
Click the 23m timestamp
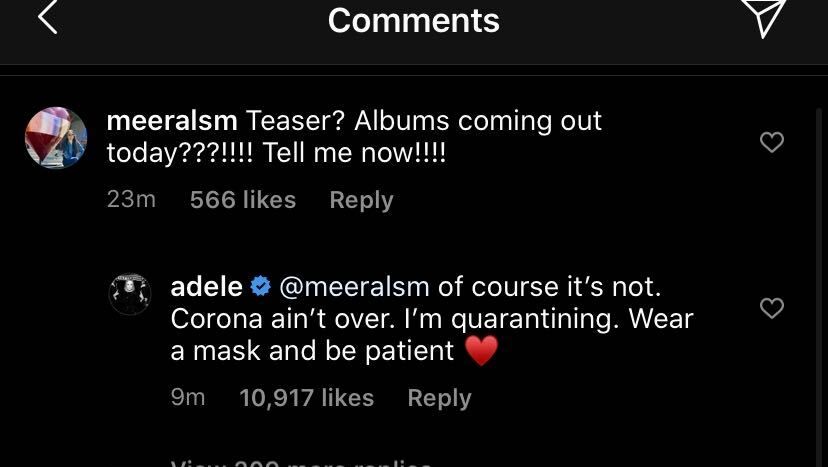[131, 200]
